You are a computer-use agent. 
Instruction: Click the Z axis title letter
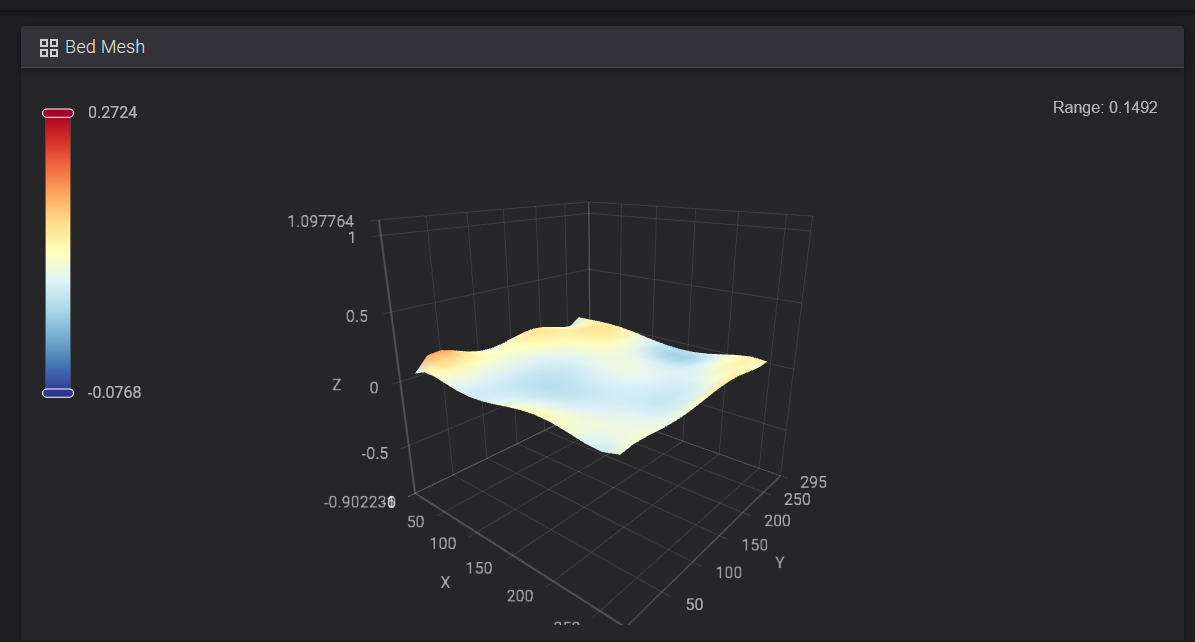(x=337, y=385)
